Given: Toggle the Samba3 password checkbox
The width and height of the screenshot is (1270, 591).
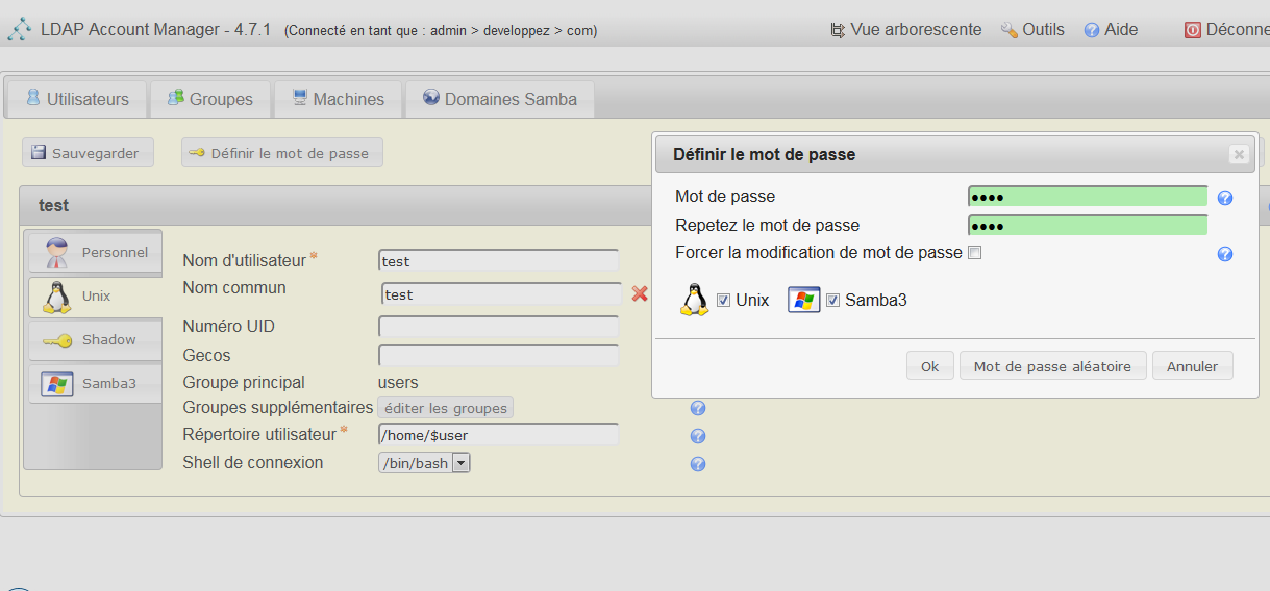Looking at the screenshot, I should 832,300.
